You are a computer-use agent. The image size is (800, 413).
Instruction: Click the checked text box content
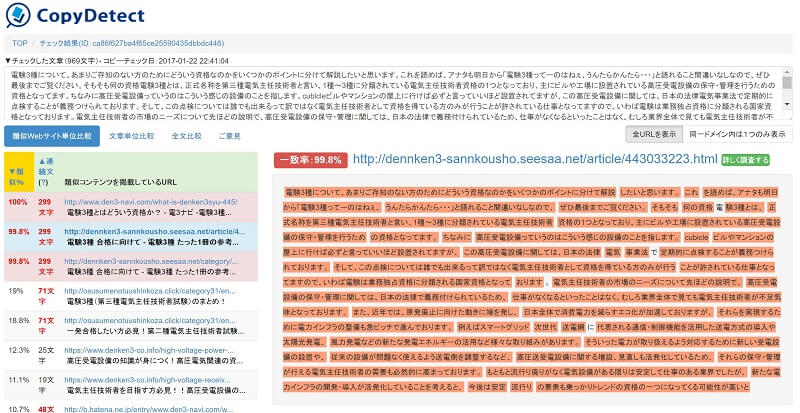click(x=393, y=94)
